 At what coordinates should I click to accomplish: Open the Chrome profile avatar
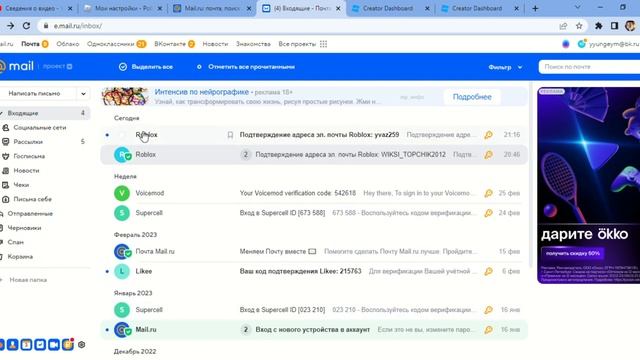[630, 26]
